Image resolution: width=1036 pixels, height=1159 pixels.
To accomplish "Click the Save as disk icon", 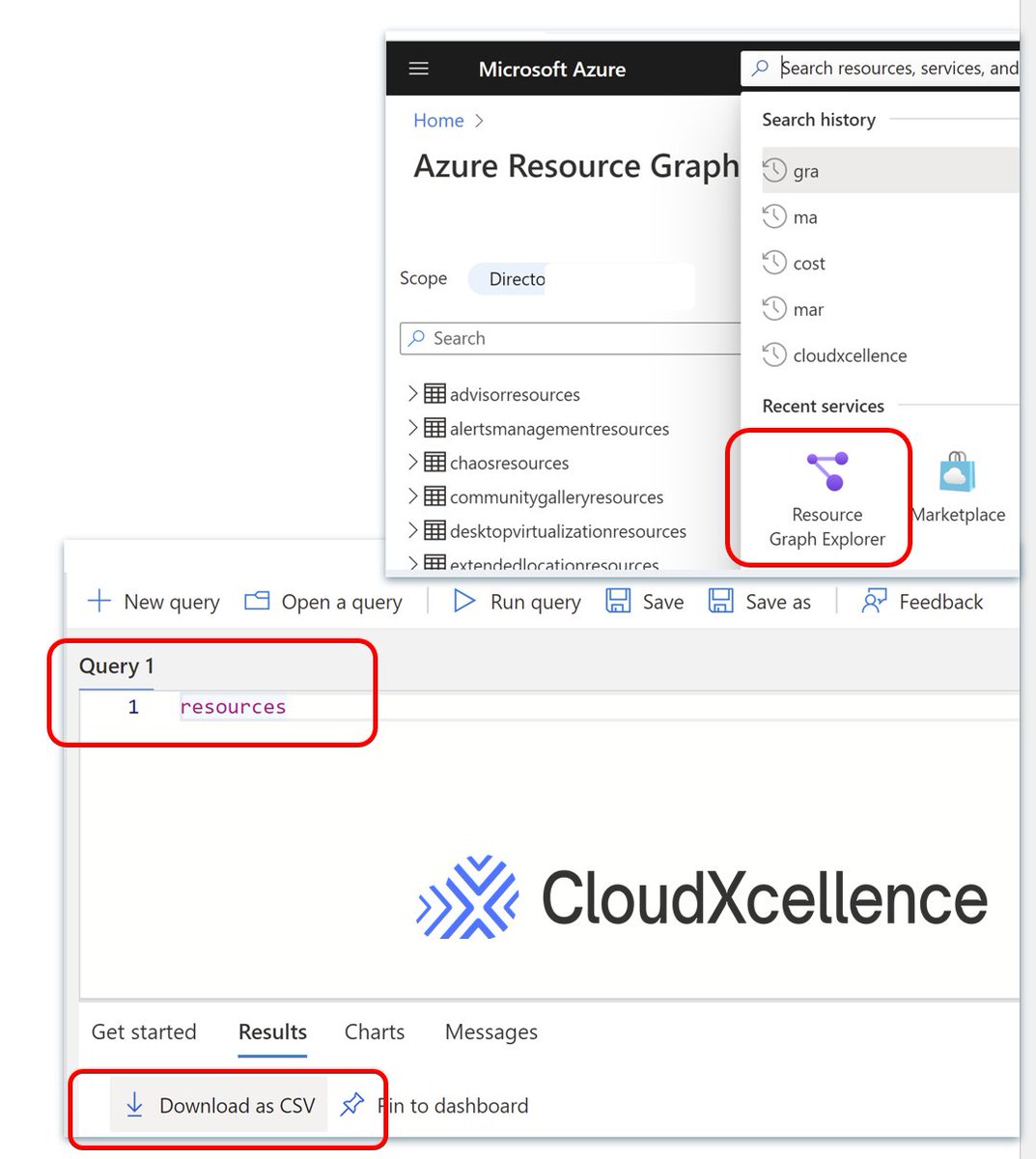I will (x=720, y=601).
